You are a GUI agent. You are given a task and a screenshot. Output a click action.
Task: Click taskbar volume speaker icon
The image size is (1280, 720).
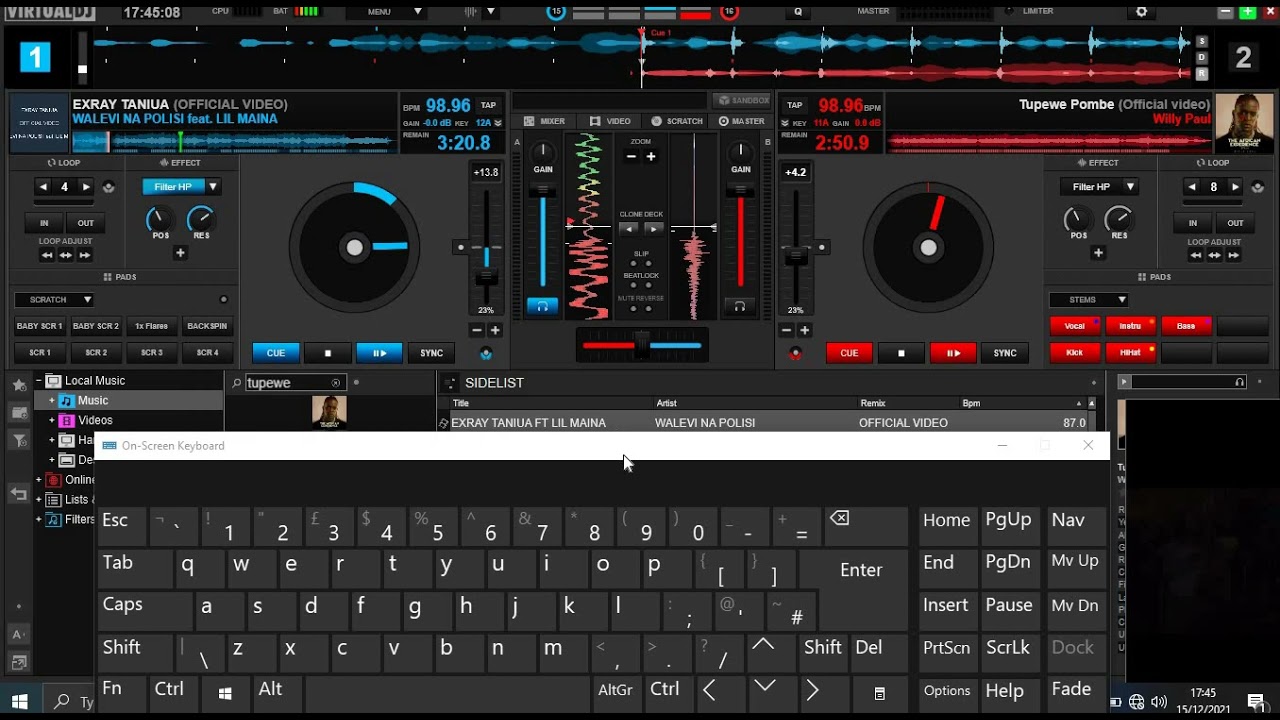[1159, 701]
